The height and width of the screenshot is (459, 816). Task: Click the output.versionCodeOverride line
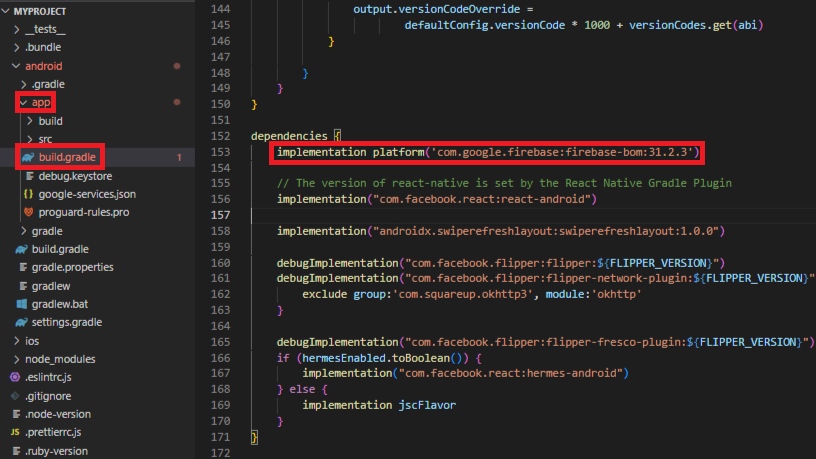443,9
